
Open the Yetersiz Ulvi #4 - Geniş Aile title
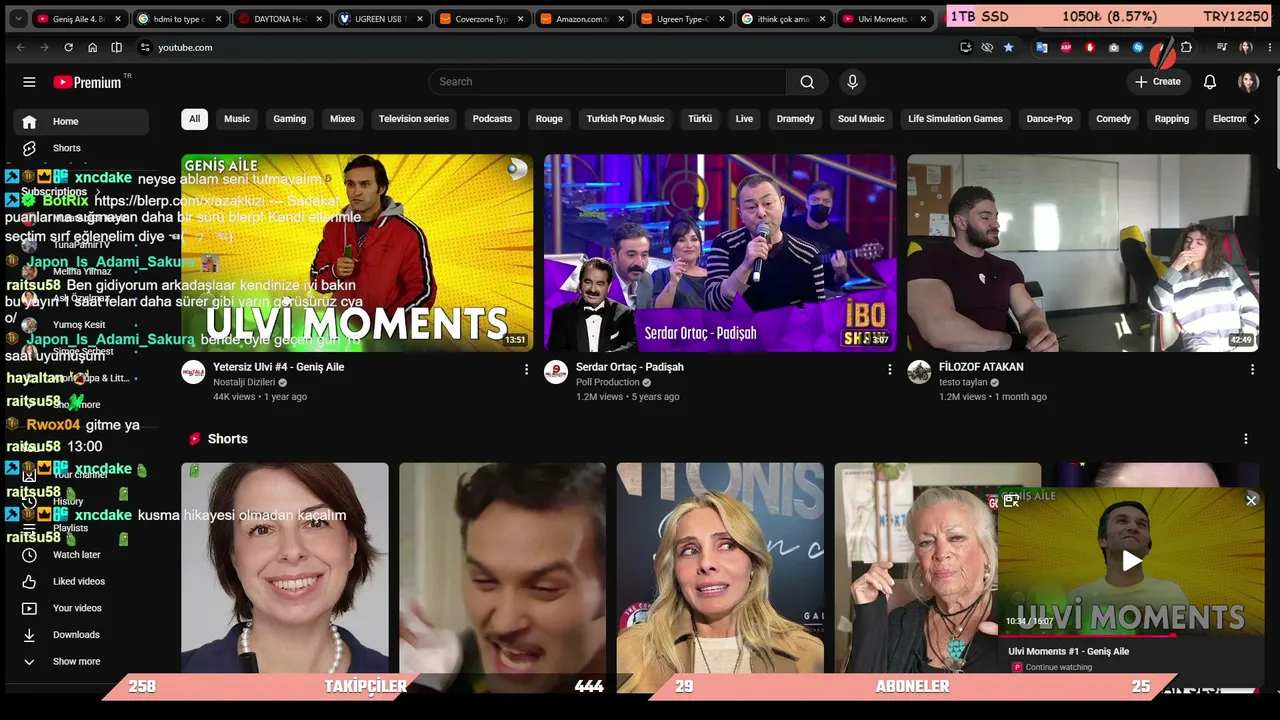[278, 367]
